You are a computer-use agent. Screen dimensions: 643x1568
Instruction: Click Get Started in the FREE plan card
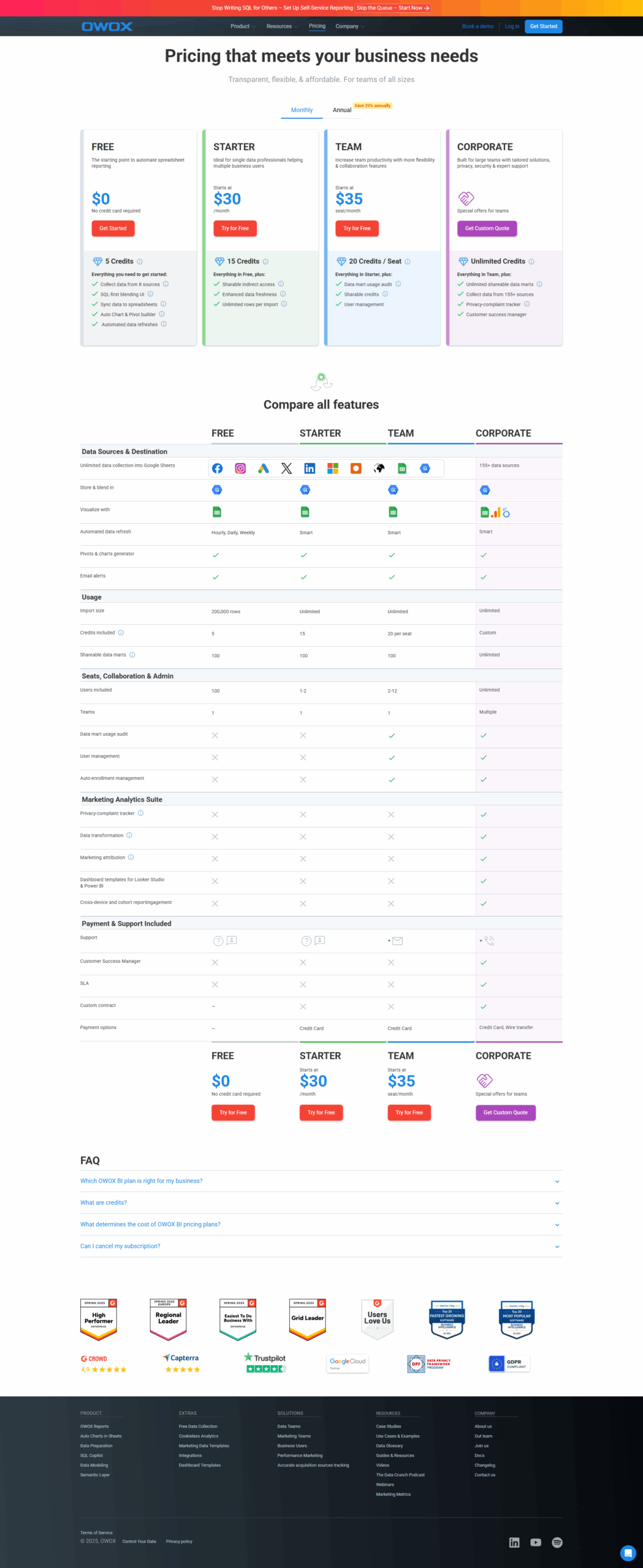113,228
